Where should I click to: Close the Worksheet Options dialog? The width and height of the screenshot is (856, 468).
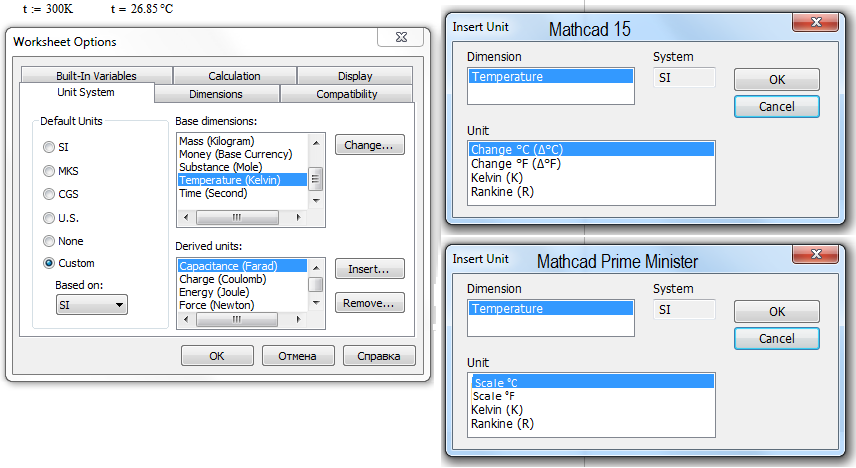[x=401, y=37]
